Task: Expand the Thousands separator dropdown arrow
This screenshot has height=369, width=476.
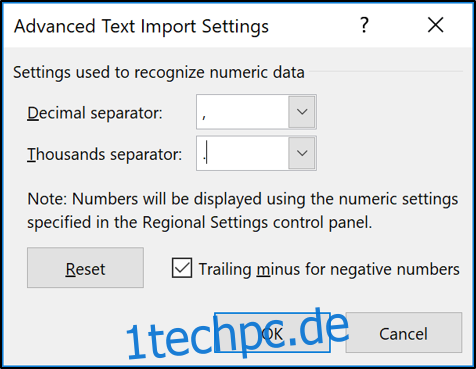Action: point(302,153)
